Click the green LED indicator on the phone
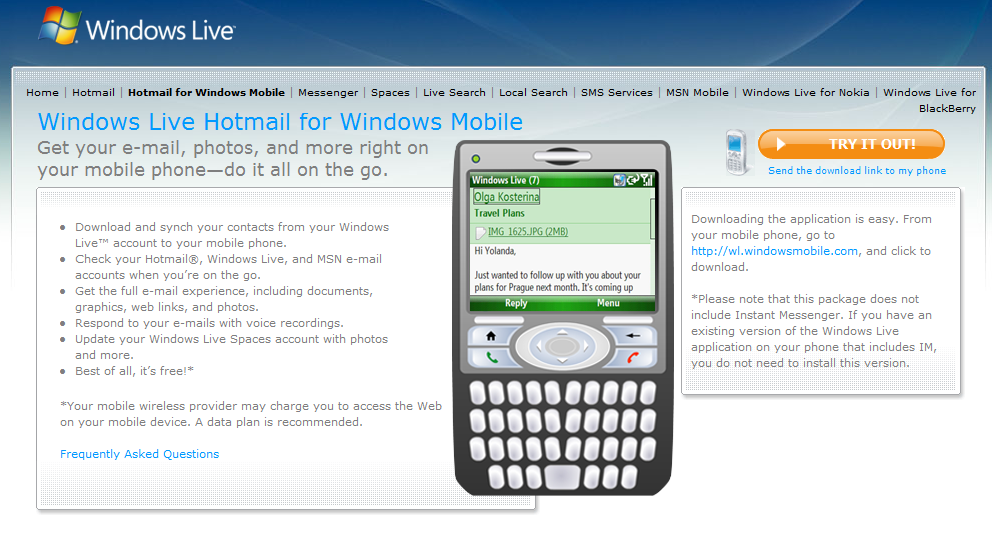992x545 pixels. [x=476, y=158]
